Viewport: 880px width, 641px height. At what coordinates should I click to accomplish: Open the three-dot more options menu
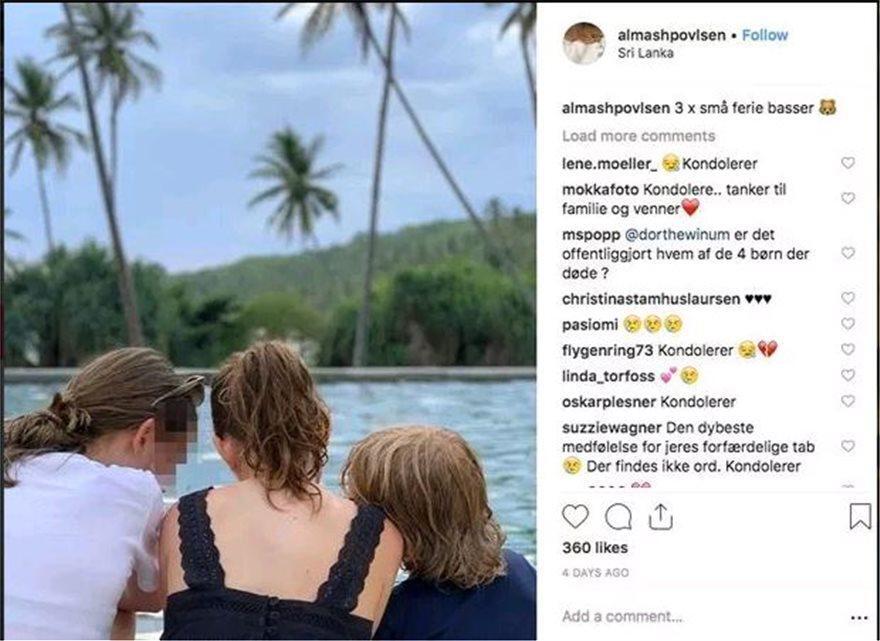click(859, 617)
